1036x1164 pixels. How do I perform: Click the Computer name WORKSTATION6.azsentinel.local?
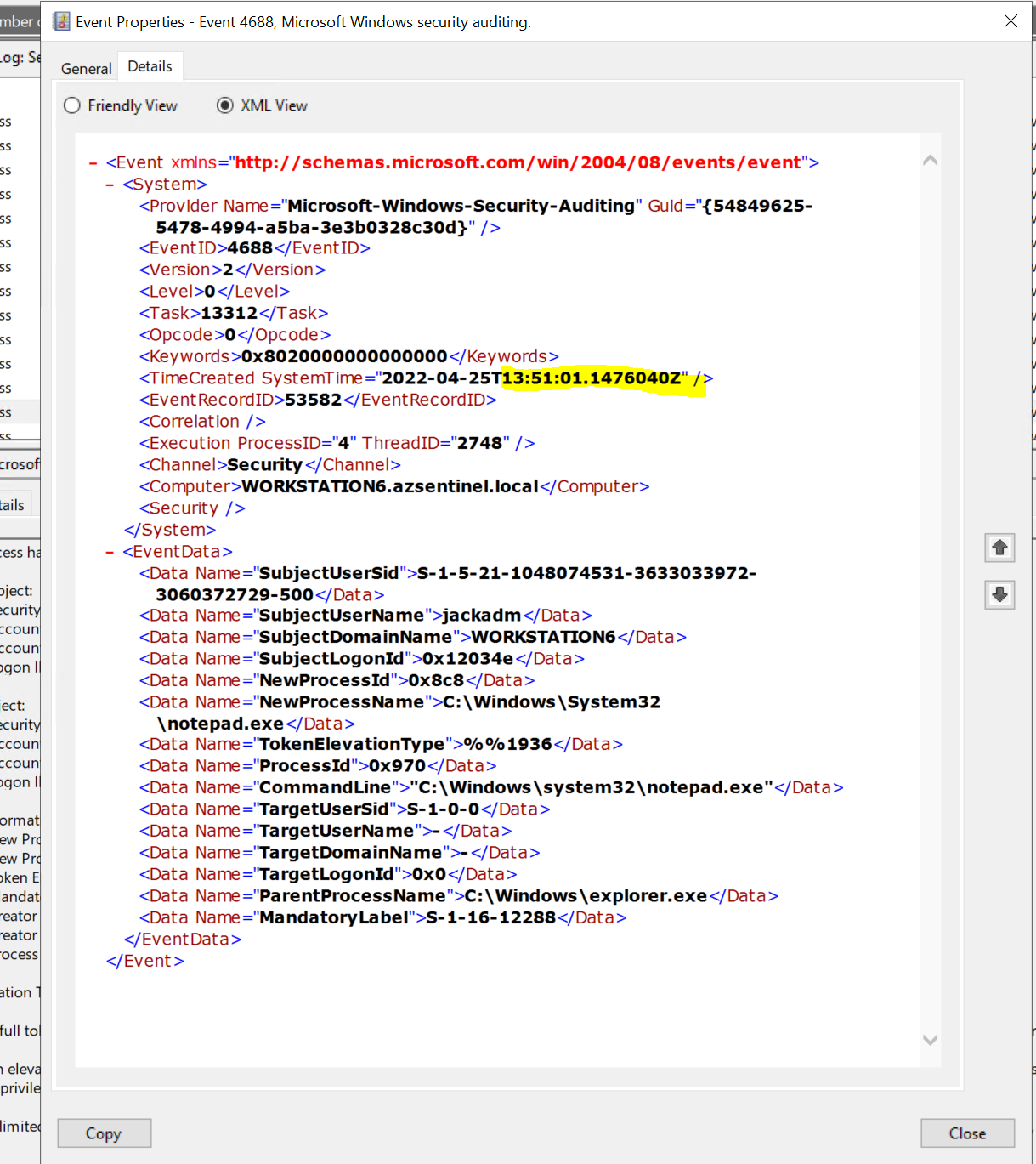(x=387, y=485)
